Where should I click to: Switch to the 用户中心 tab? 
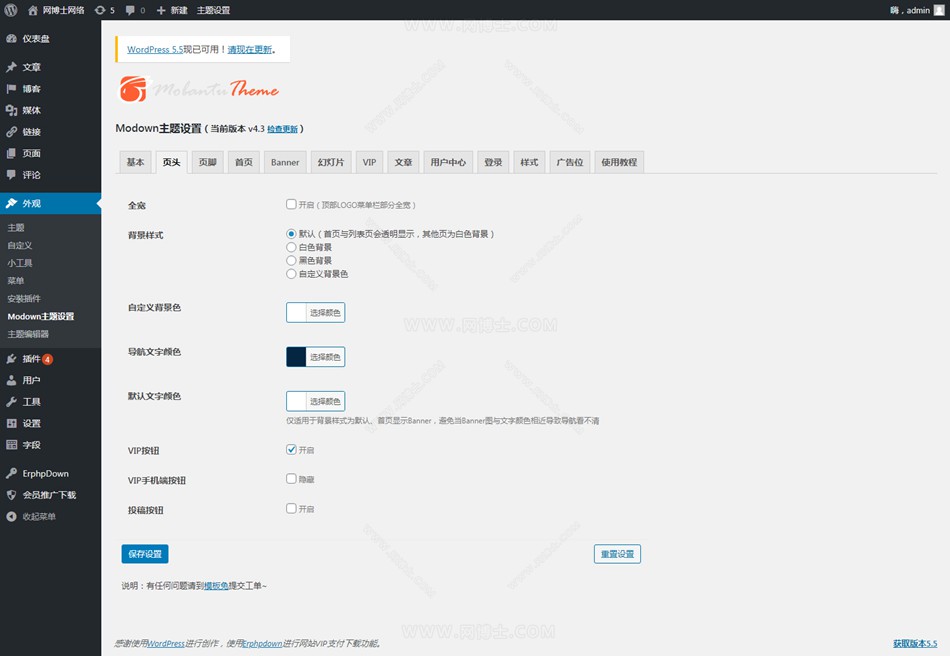[x=448, y=162]
